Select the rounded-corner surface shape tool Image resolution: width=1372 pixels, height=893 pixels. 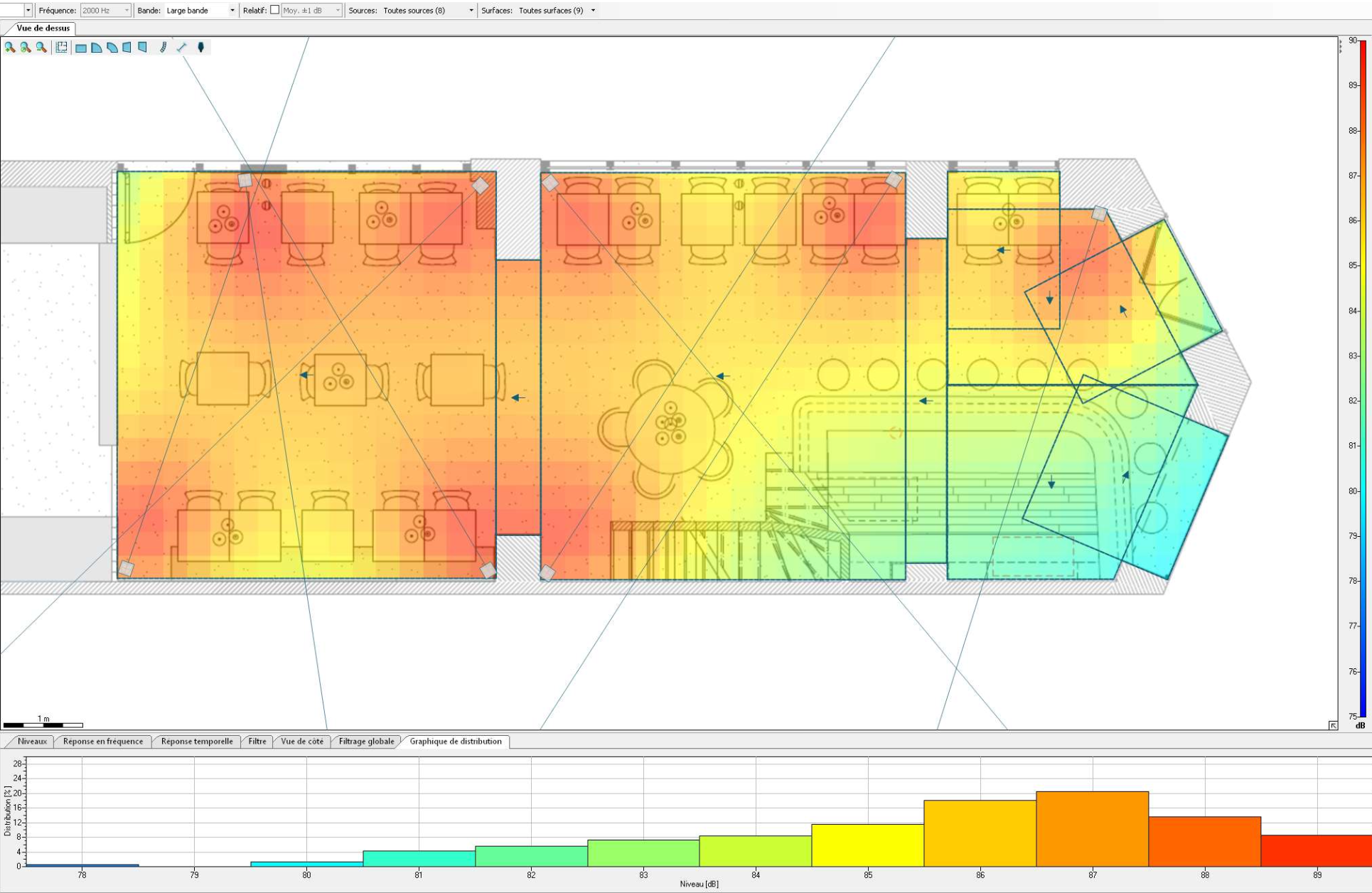pos(97,48)
